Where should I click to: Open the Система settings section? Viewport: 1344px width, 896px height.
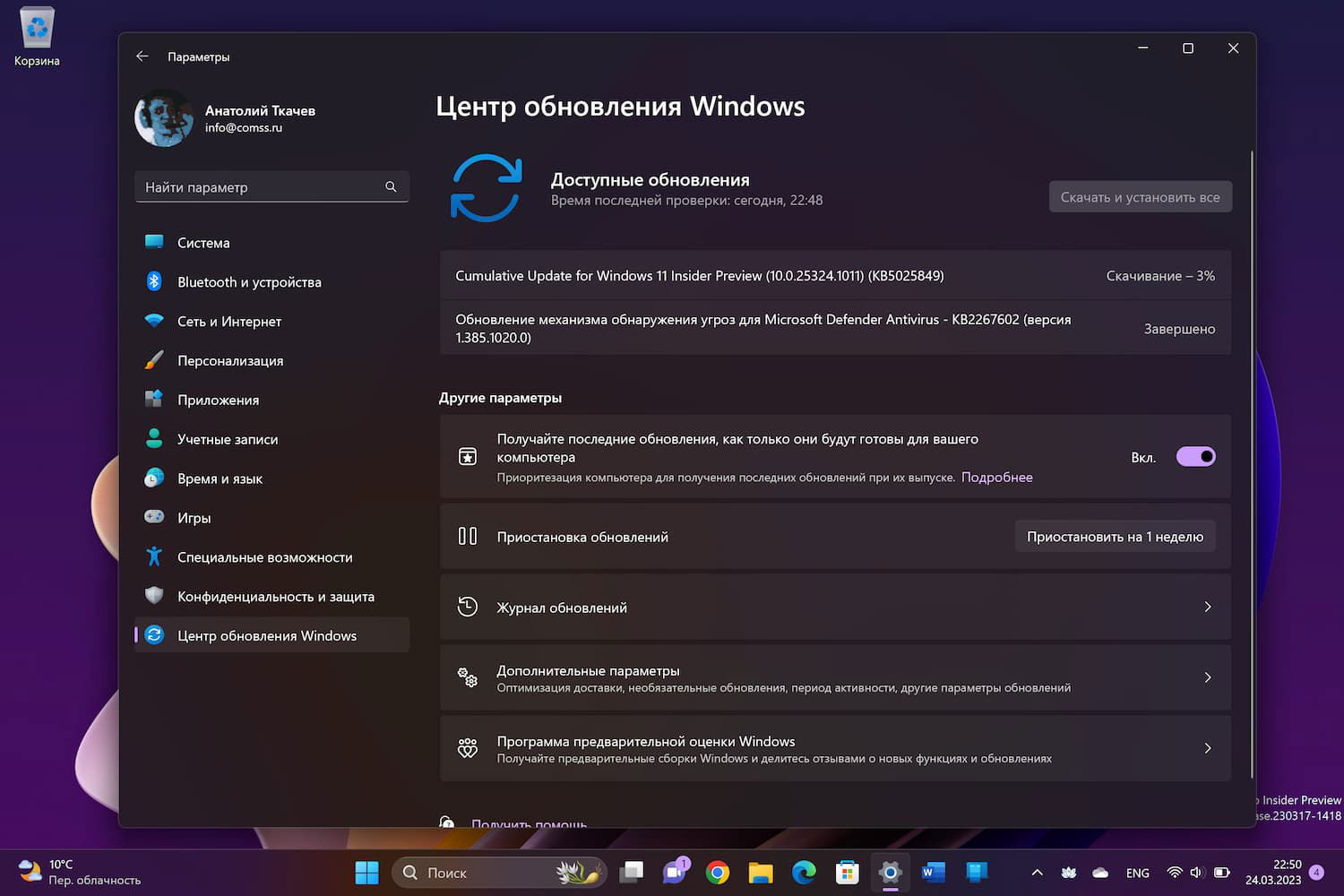(x=271, y=243)
